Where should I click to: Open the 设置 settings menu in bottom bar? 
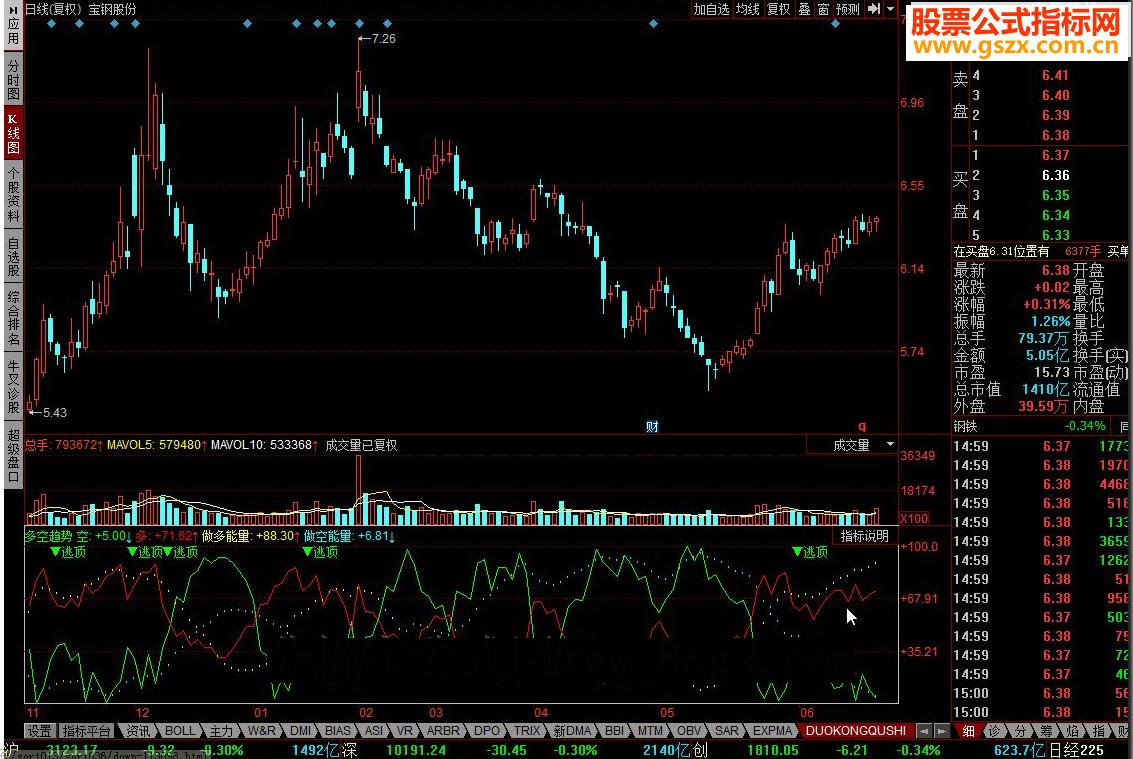[x=39, y=731]
